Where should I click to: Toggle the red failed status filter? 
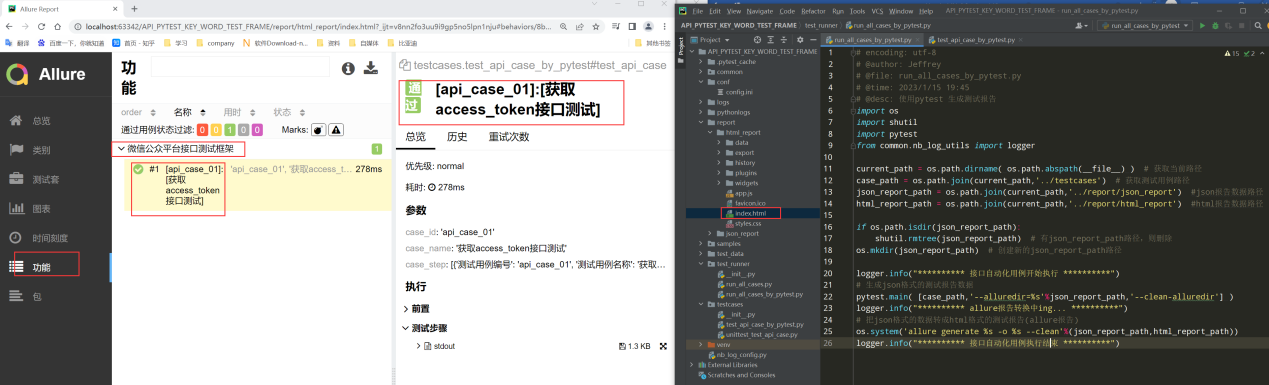tap(202, 130)
